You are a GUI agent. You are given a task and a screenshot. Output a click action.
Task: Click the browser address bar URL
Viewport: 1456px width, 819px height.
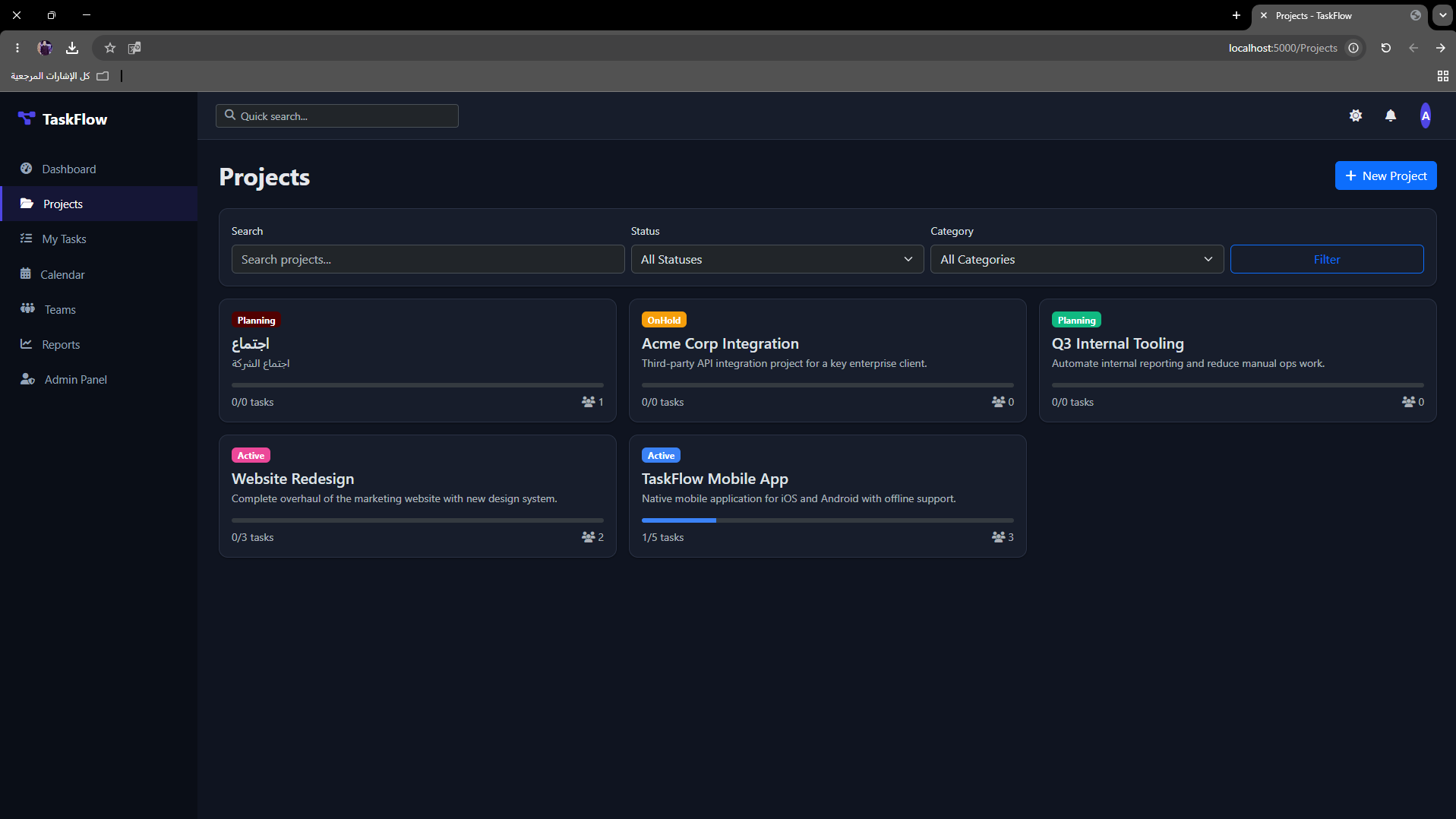click(1283, 48)
